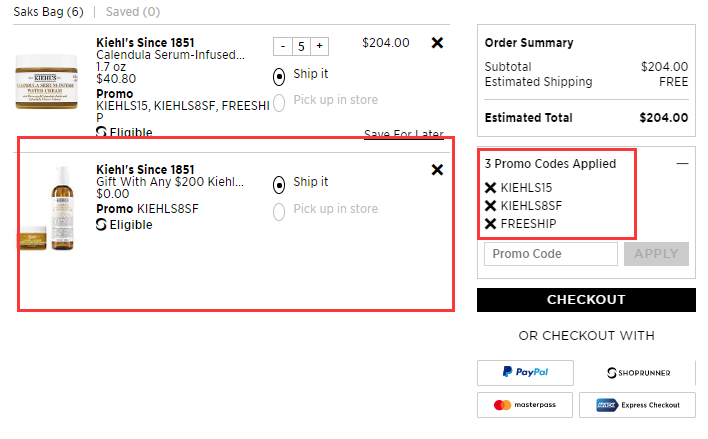Collapse the Promo Codes Applied section
708x439 pixels.
click(682, 163)
